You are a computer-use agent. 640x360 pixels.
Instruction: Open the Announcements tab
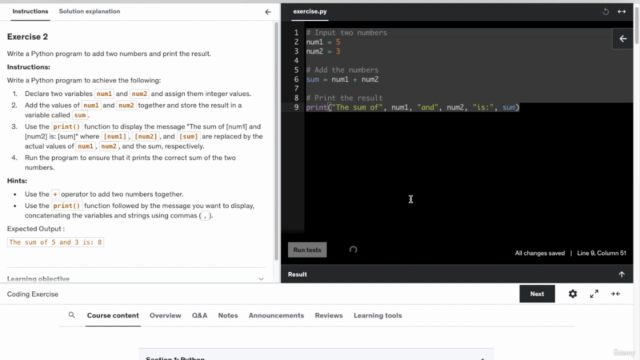click(x=276, y=316)
